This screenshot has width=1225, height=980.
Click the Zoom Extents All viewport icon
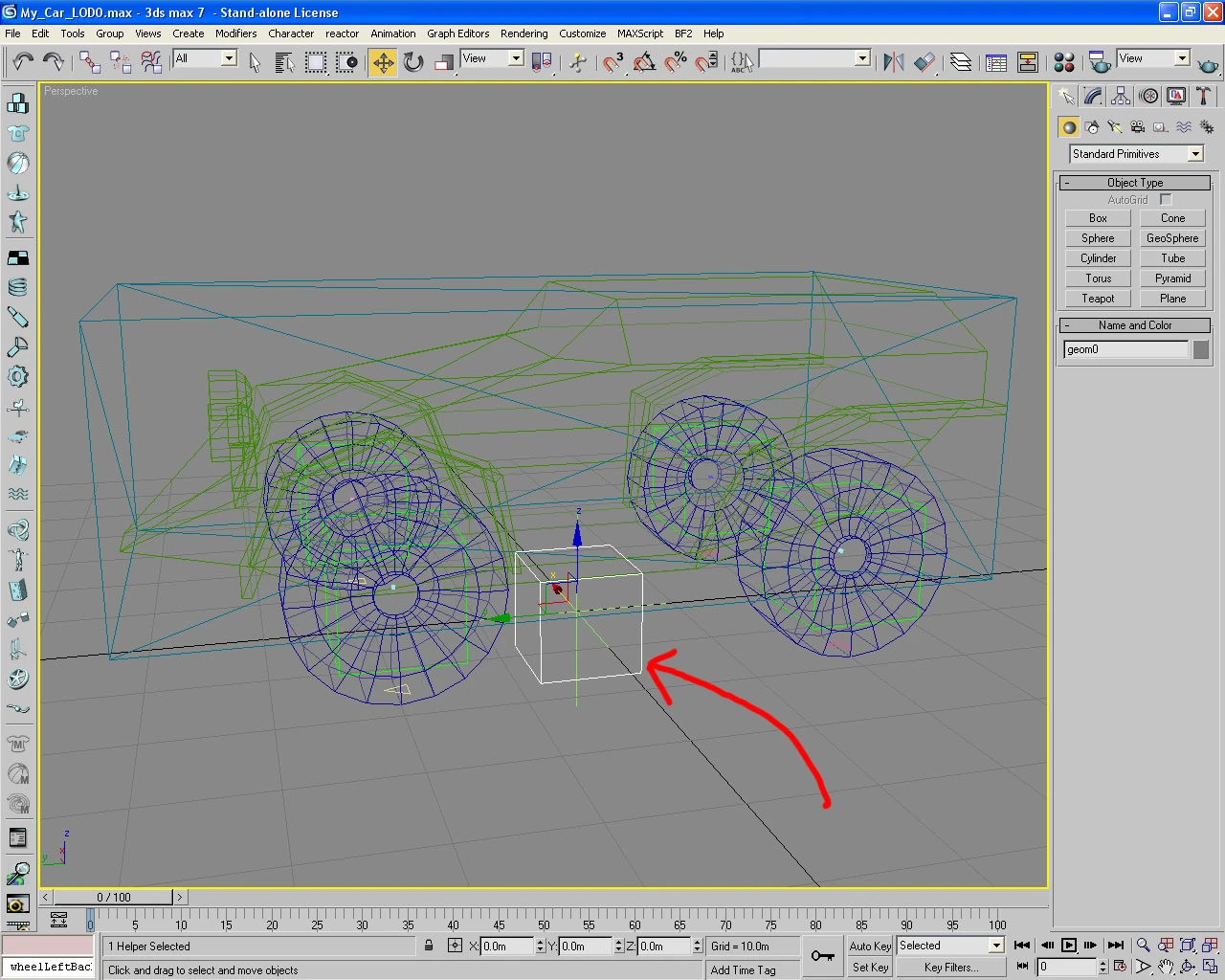(1210, 946)
